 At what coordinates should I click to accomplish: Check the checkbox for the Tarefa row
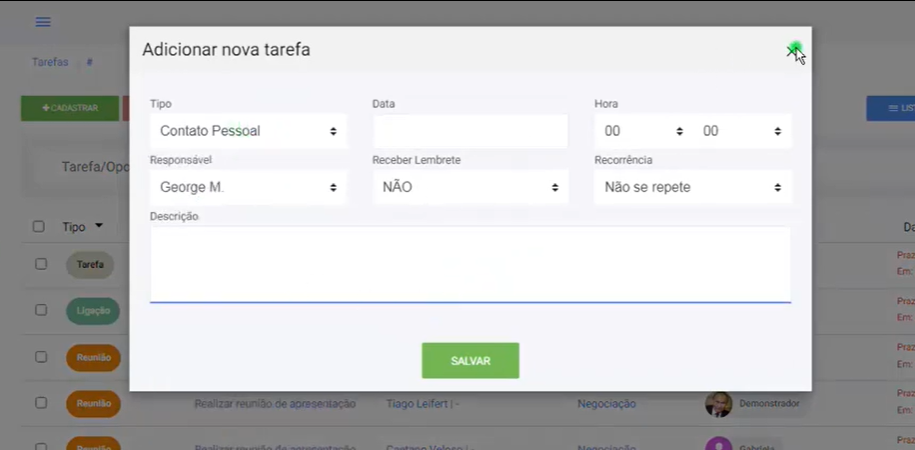41,264
